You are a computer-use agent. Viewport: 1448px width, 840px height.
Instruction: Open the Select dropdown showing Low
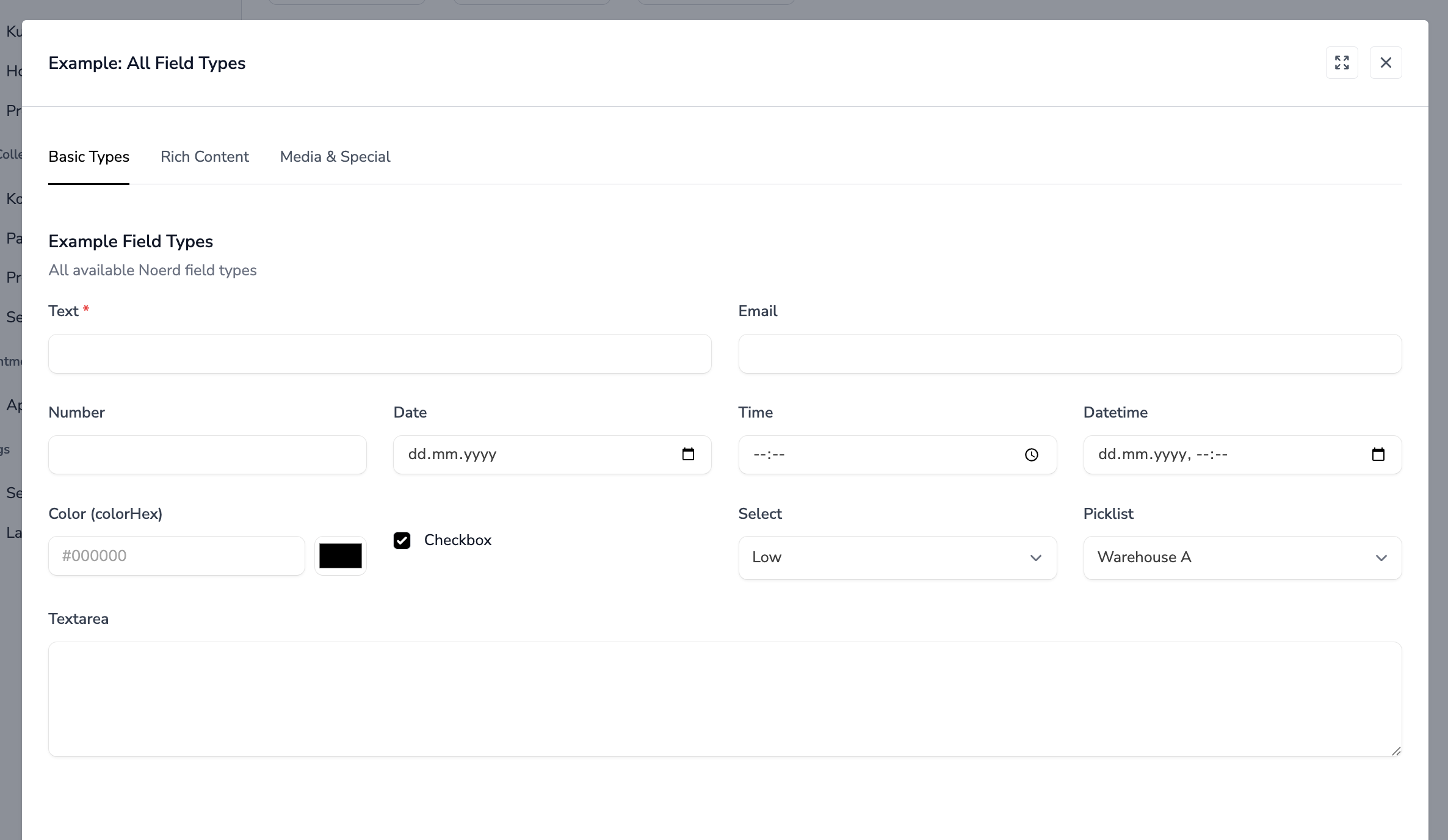coord(897,557)
